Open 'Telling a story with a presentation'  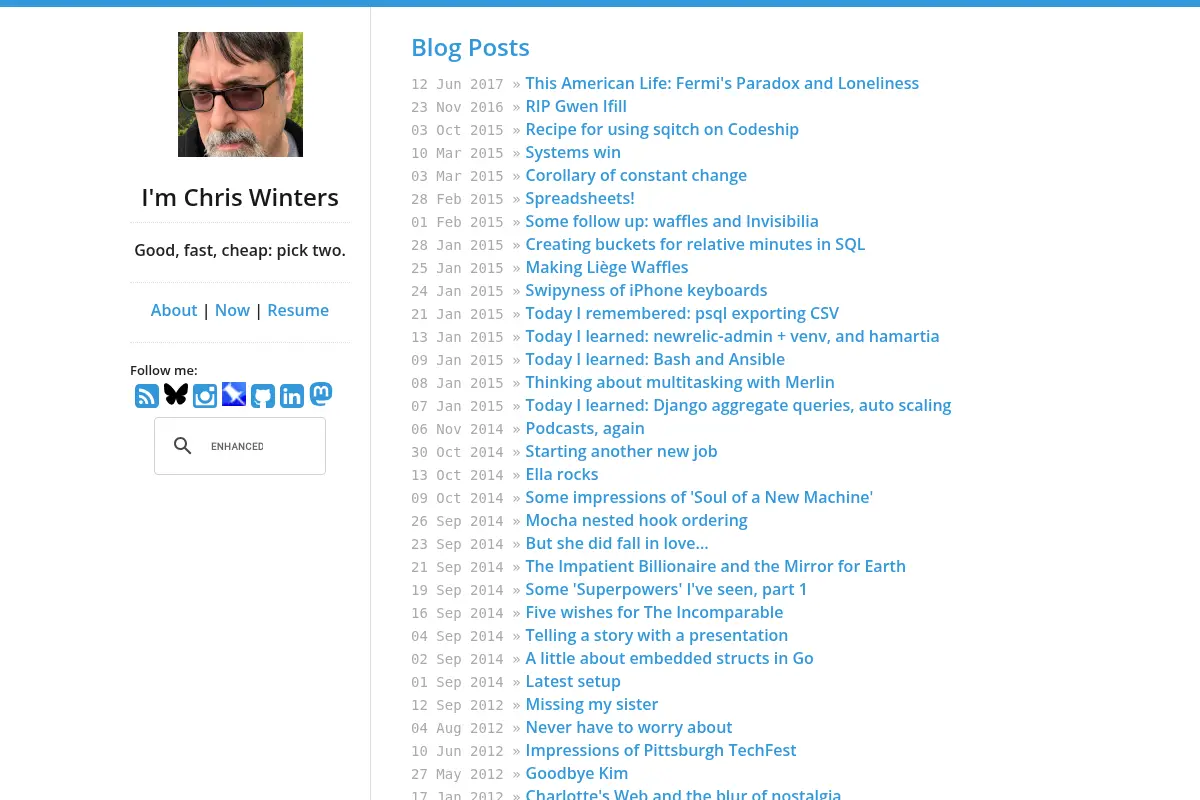(x=657, y=635)
